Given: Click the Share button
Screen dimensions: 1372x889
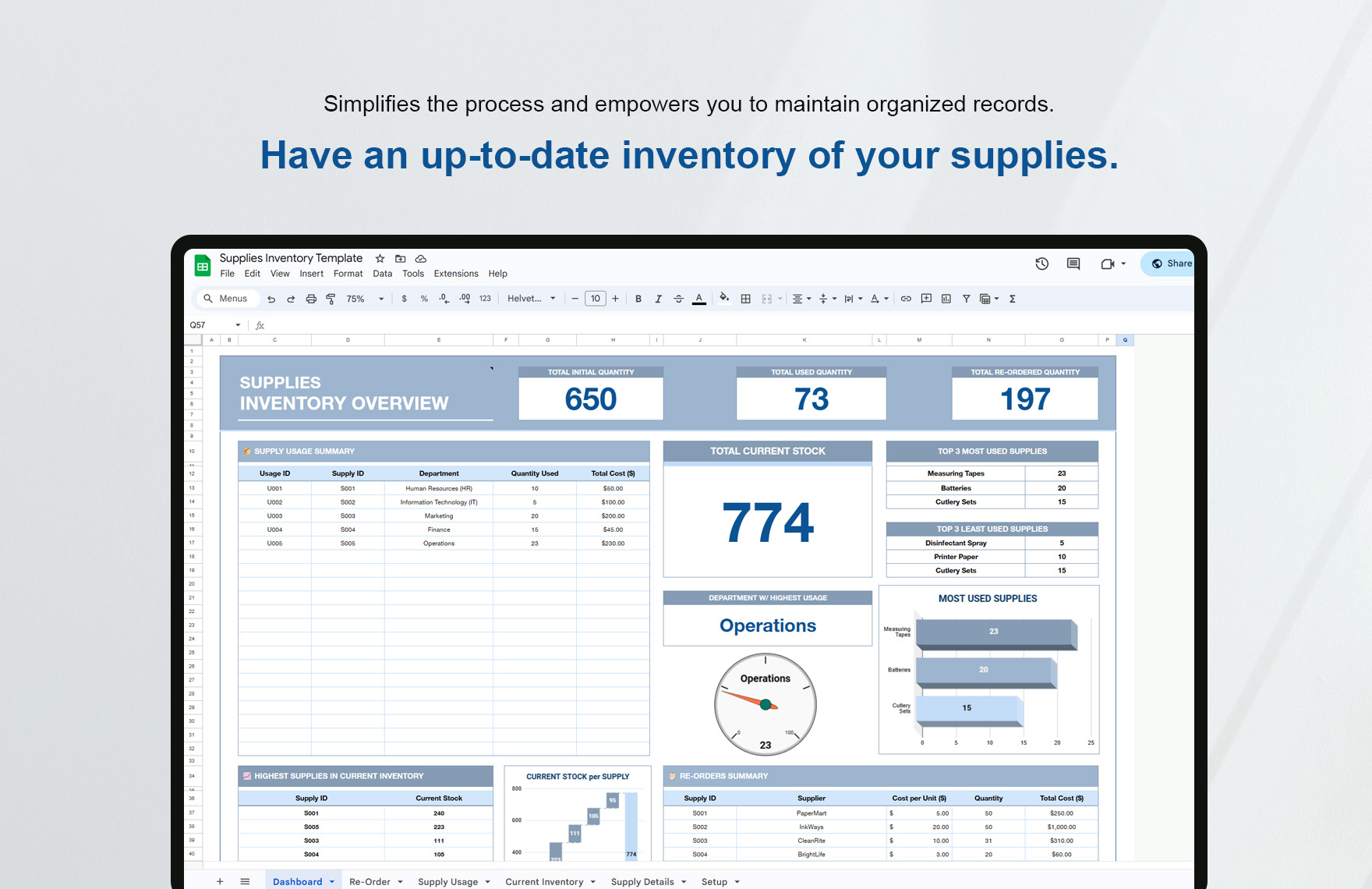Looking at the screenshot, I should (x=1173, y=264).
